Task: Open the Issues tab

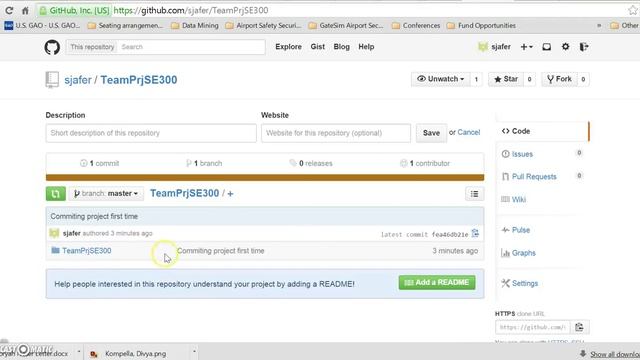Action: tap(522, 154)
